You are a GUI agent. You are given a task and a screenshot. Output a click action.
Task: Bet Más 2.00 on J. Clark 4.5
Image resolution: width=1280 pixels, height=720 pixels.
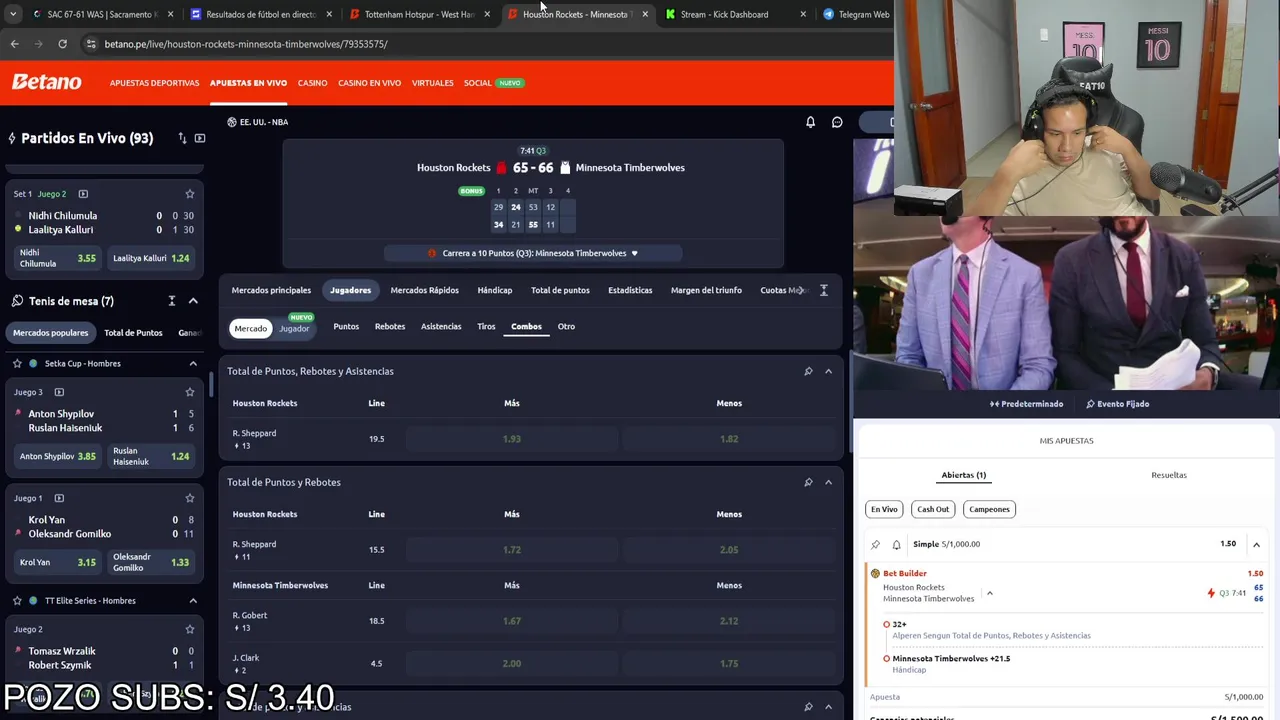click(x=512, y=663)
